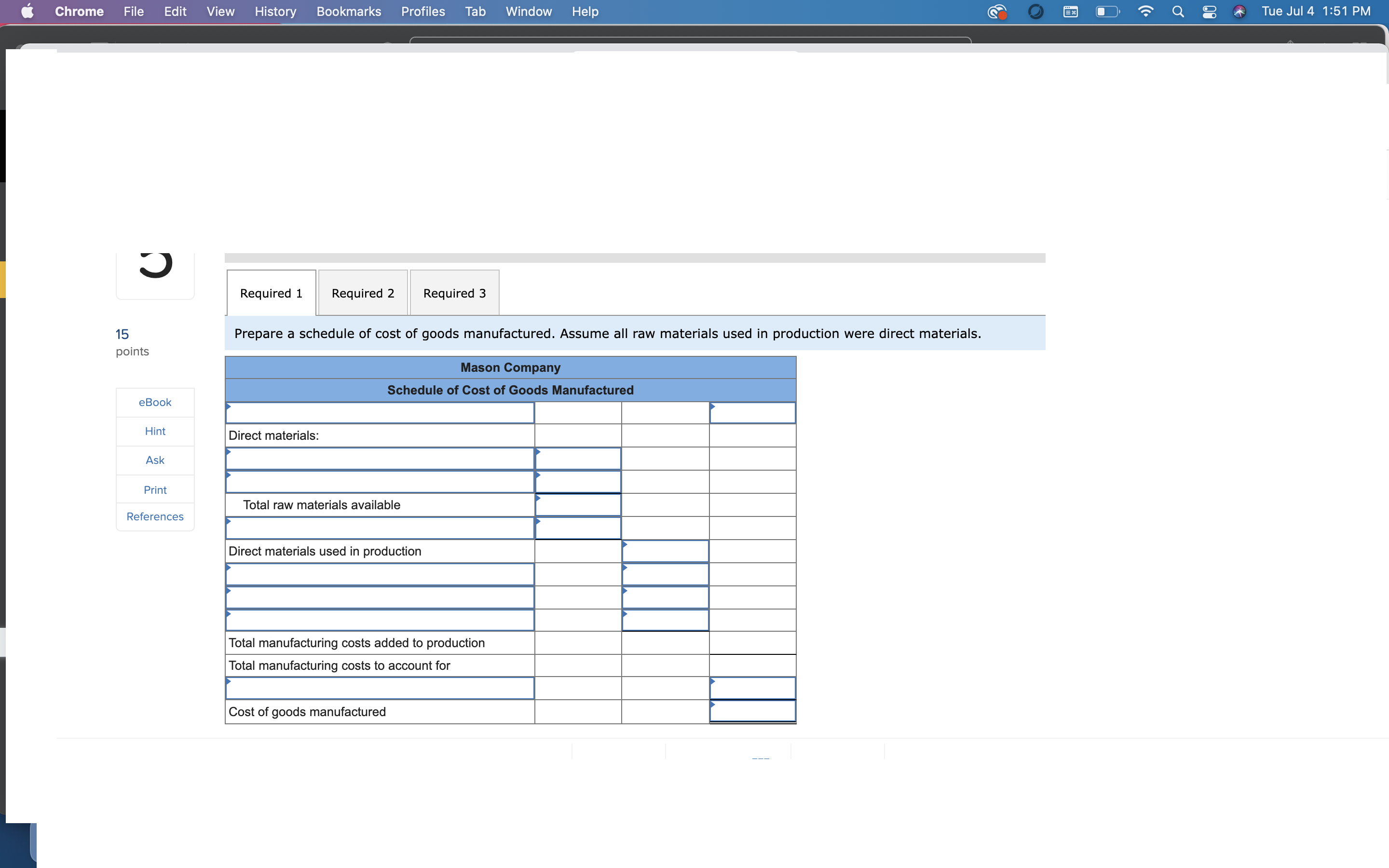Click the Schedule of Cost of Goods Manufactured title
This screenshot has height=868, width=1389.
point(510,391)
